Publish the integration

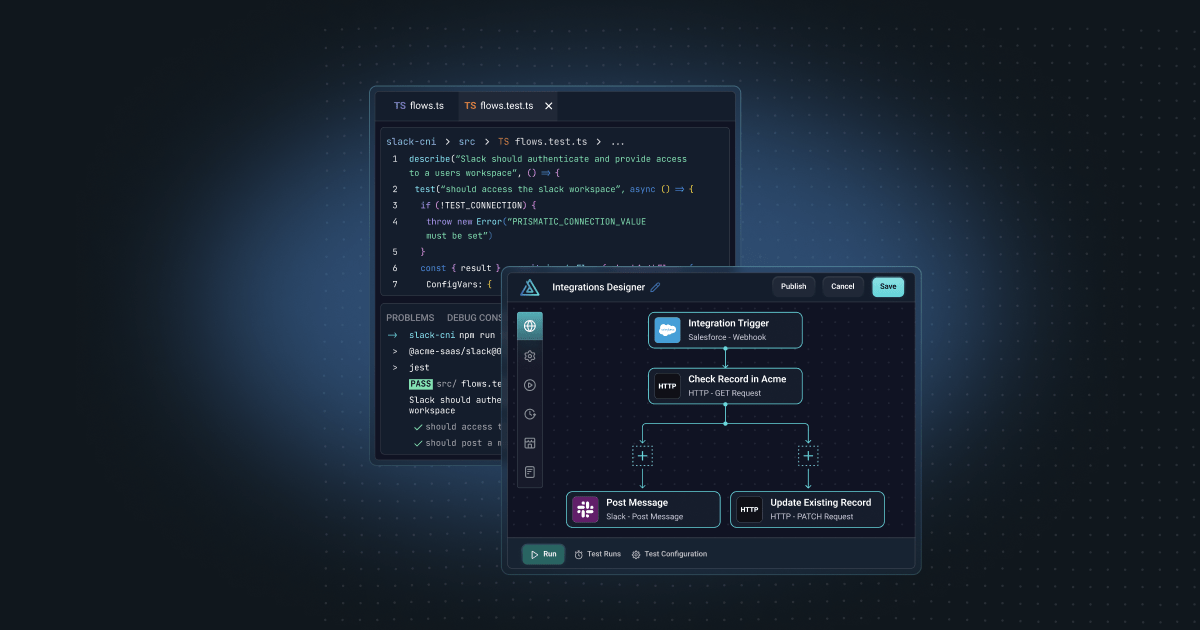pos(793,287)
